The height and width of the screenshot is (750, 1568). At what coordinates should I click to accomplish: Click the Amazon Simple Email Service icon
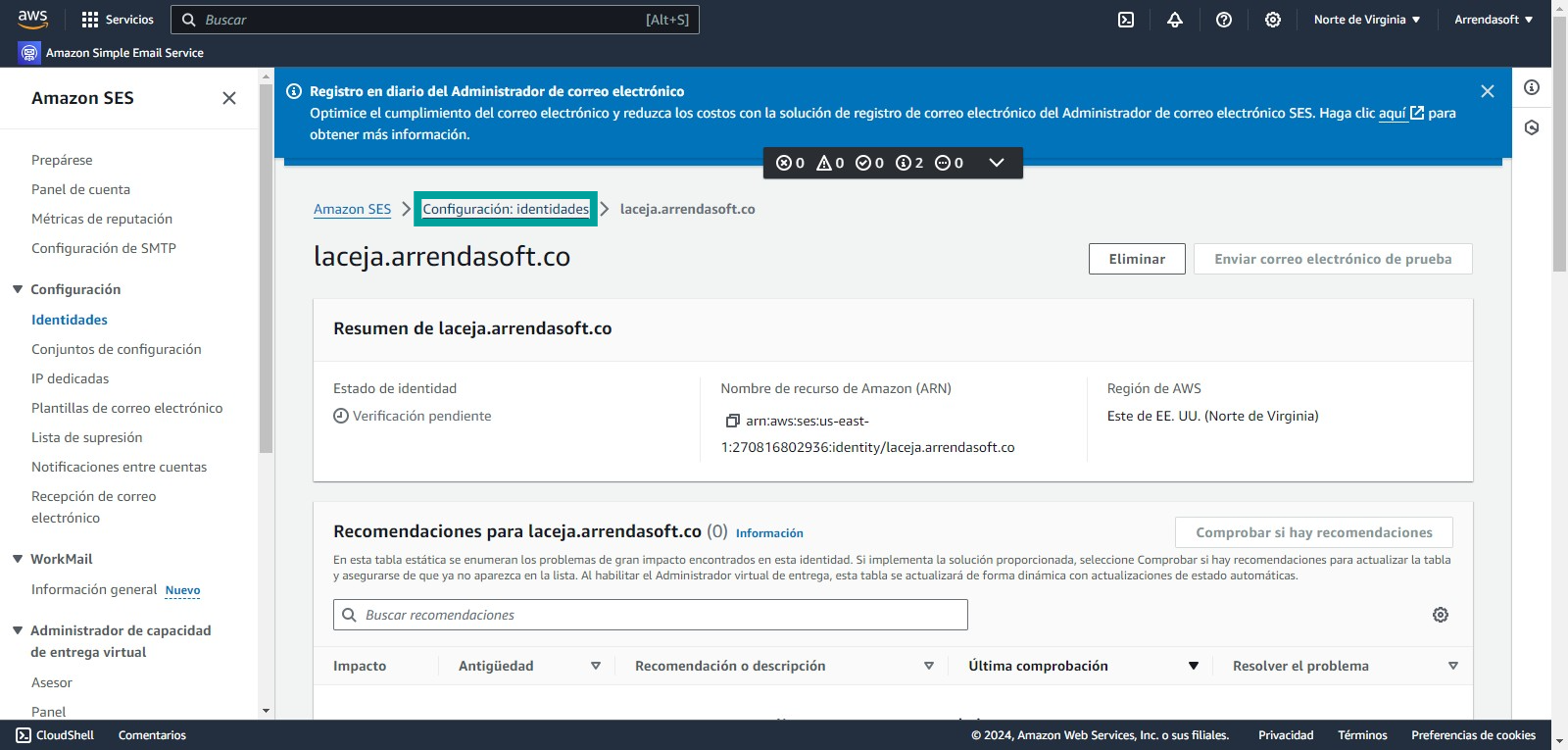click(28, 53)
